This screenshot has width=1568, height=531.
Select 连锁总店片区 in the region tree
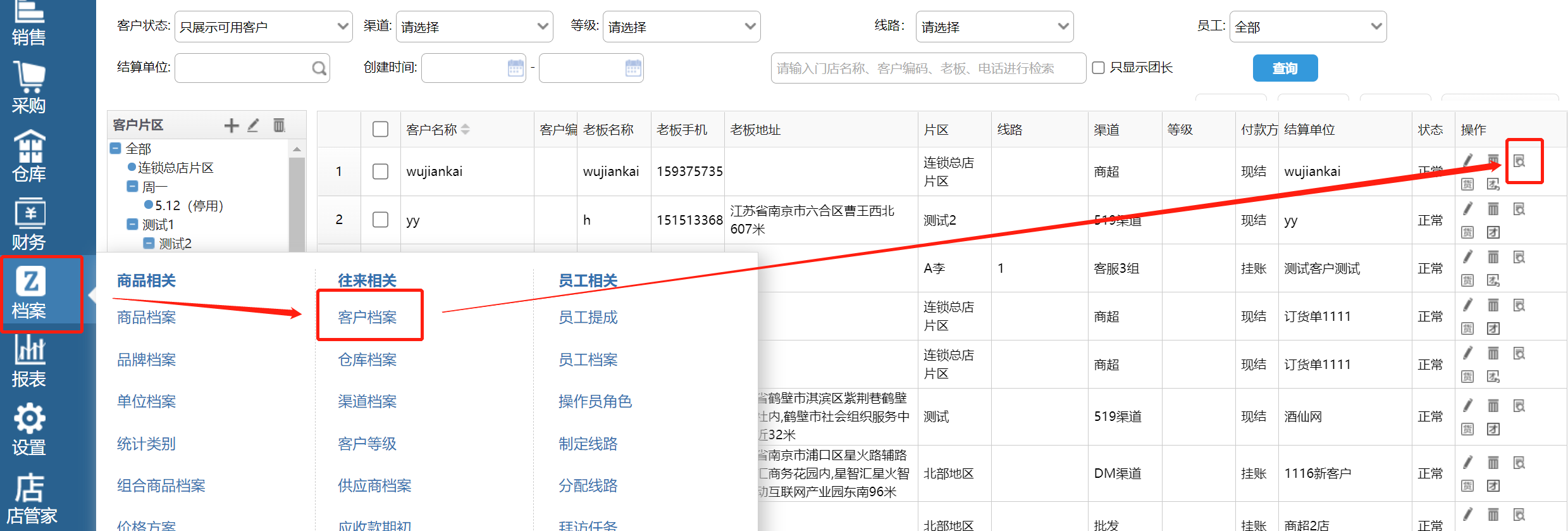pos(175,167)
